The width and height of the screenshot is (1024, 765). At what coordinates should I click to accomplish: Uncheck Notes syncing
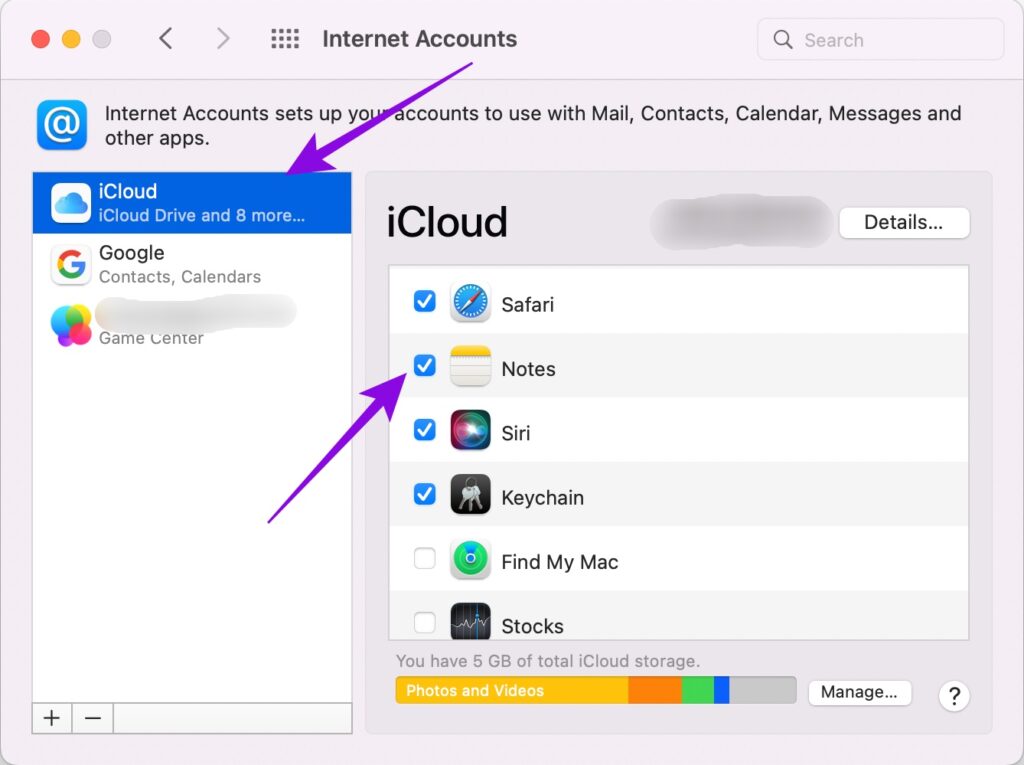pos(424,365)
